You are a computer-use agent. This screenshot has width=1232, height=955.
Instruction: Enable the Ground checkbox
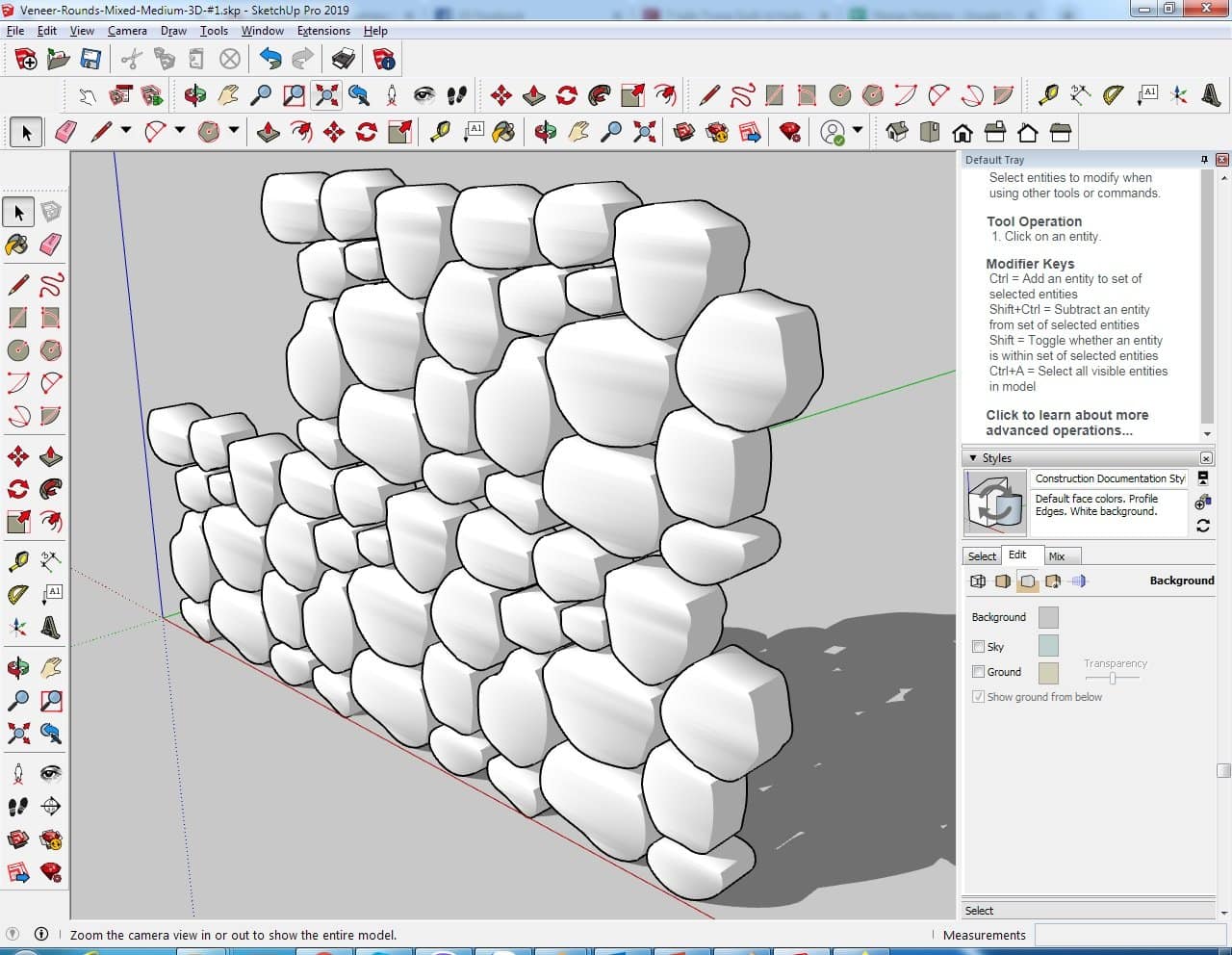pyautogui.click(x=978, y=672)
